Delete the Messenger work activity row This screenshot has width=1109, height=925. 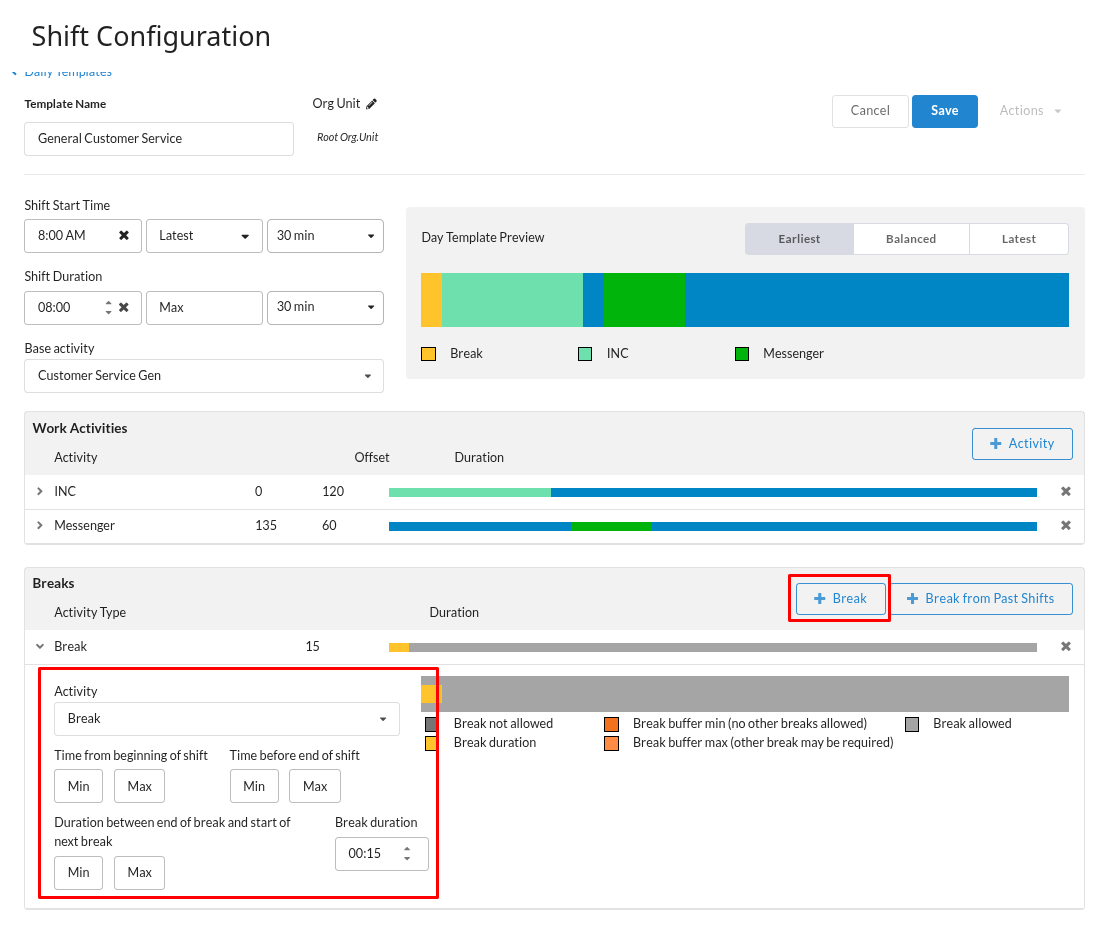tap(1065, 526)
